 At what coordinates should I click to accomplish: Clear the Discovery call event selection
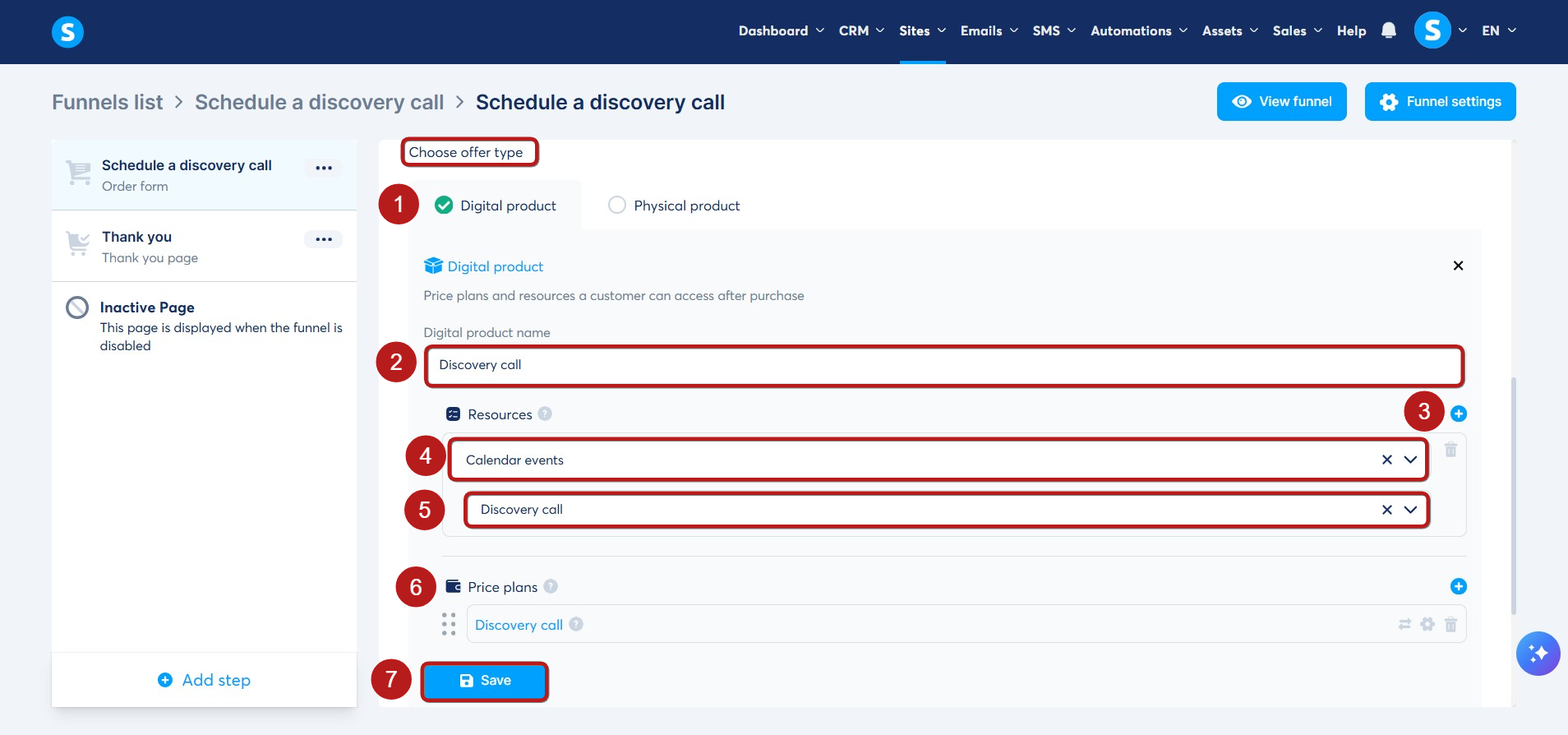click(x=1387, y=510)
